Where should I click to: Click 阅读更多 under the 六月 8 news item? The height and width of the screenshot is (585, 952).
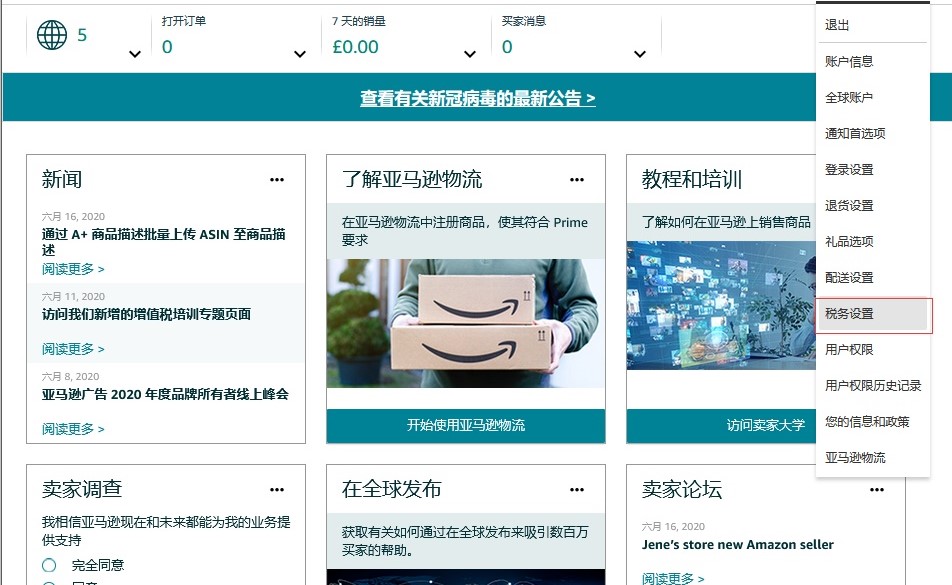(73, 429)
